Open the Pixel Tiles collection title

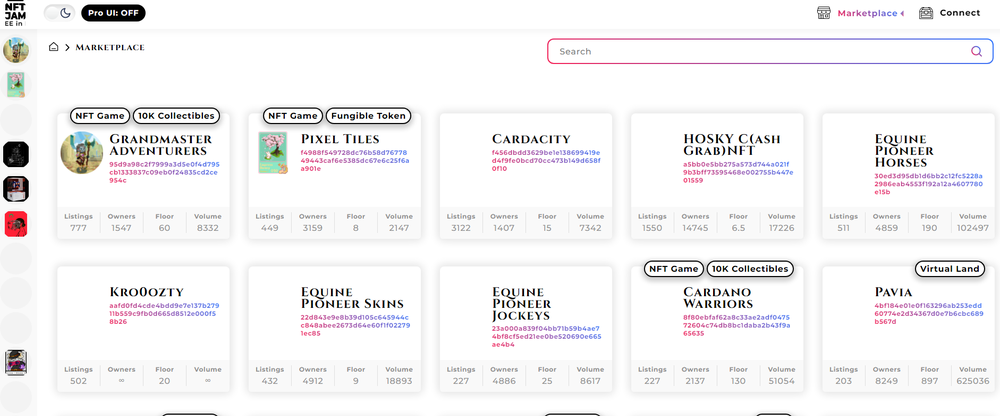pyautogui.click(x=340, y=139)
